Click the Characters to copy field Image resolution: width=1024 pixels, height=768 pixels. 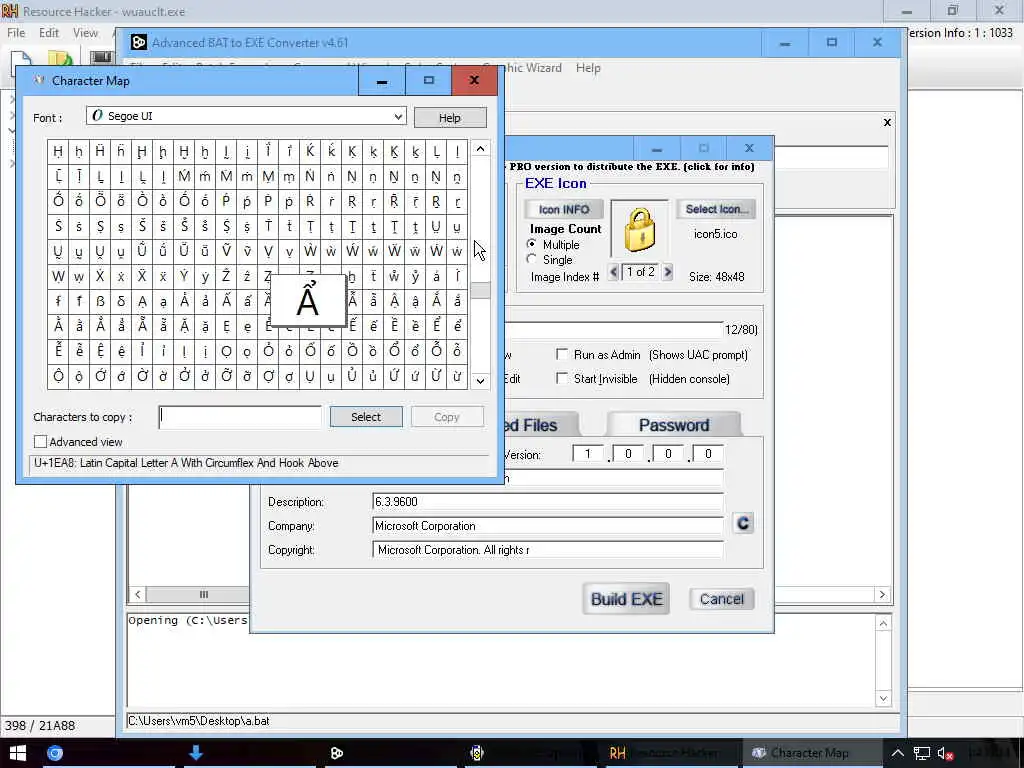pyautogui.click(x=240, y=417)
